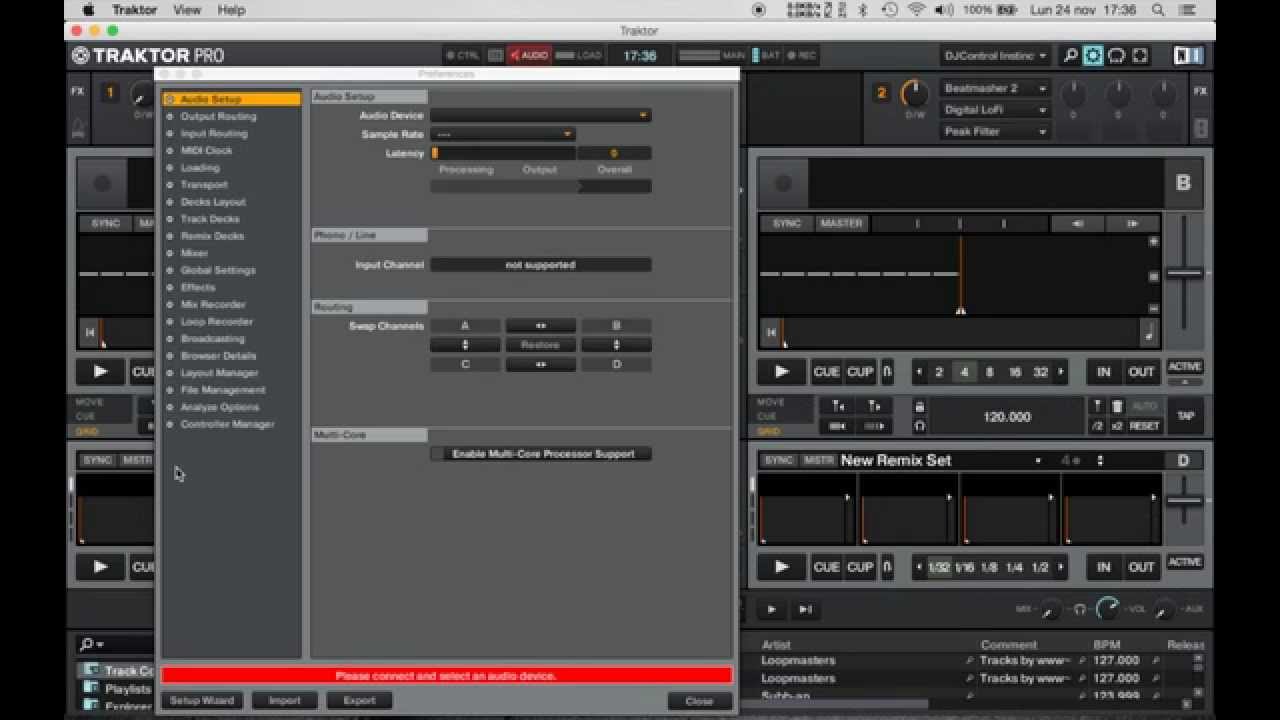
Task: Delete grid marker trash icon deck B
Action: pos(1117,407)
